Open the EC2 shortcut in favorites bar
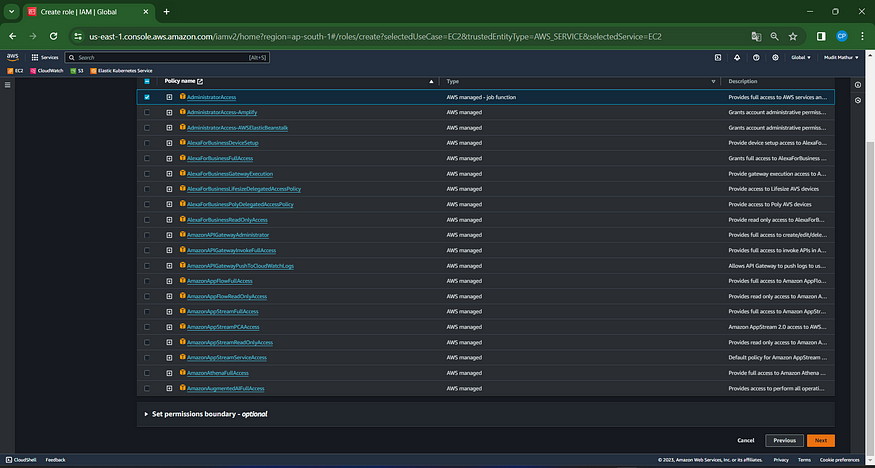 click(16, 71)
